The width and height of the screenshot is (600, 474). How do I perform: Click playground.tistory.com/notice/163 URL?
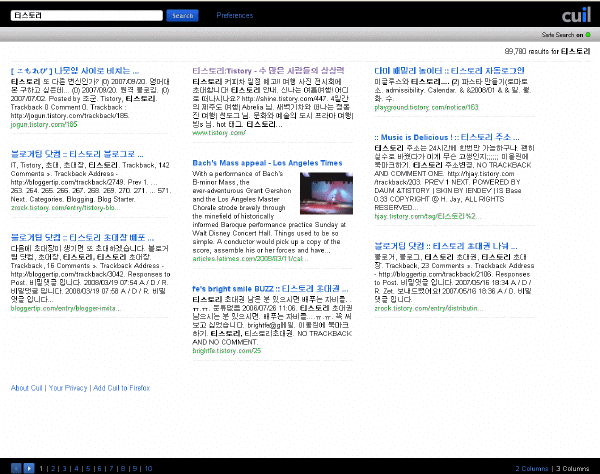pyautogui.click(x=426, y=107)
